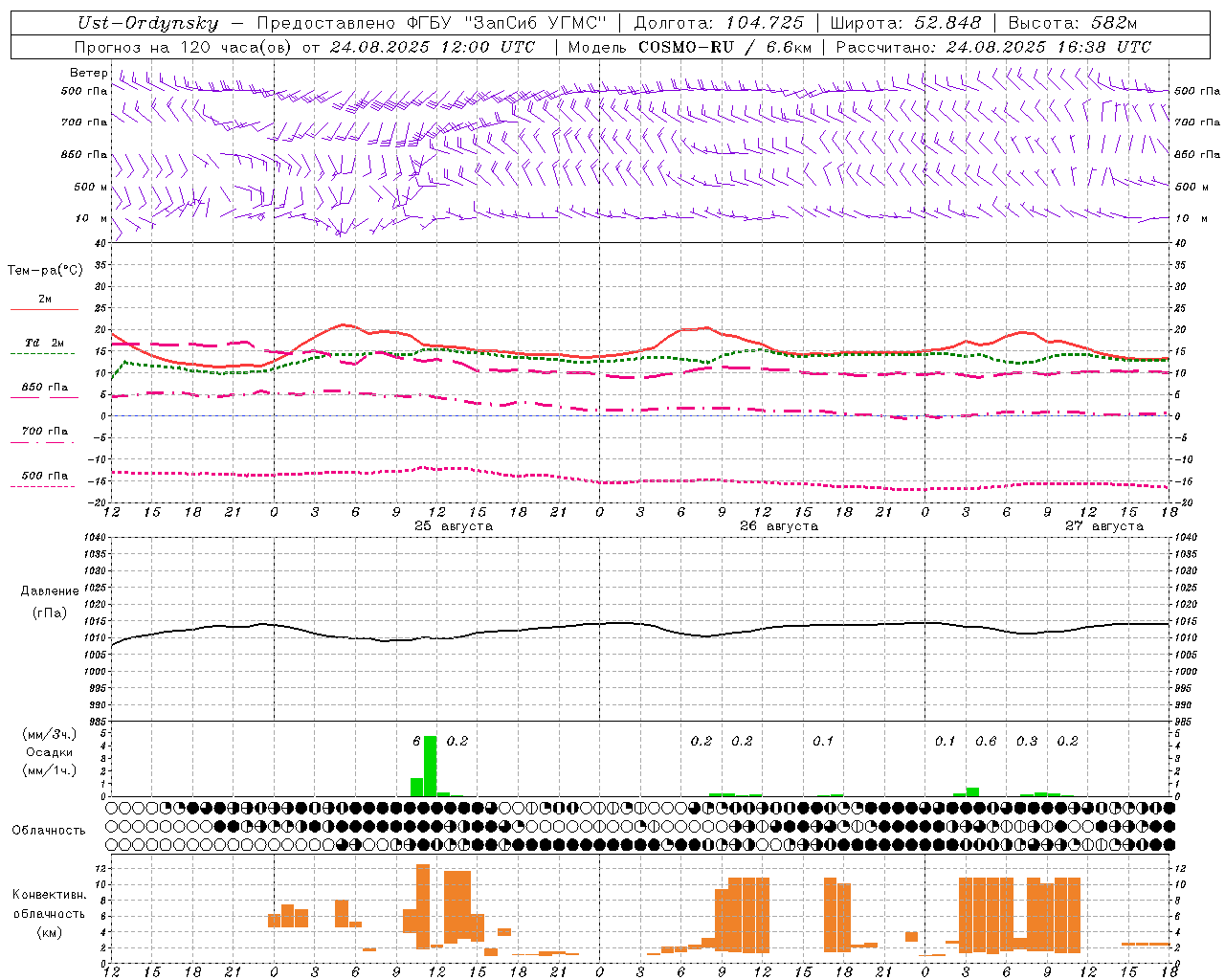Select the elevation text "Высота: 582м"
The height and width of the screenshot is (980, 1225).
point(1073,23)
